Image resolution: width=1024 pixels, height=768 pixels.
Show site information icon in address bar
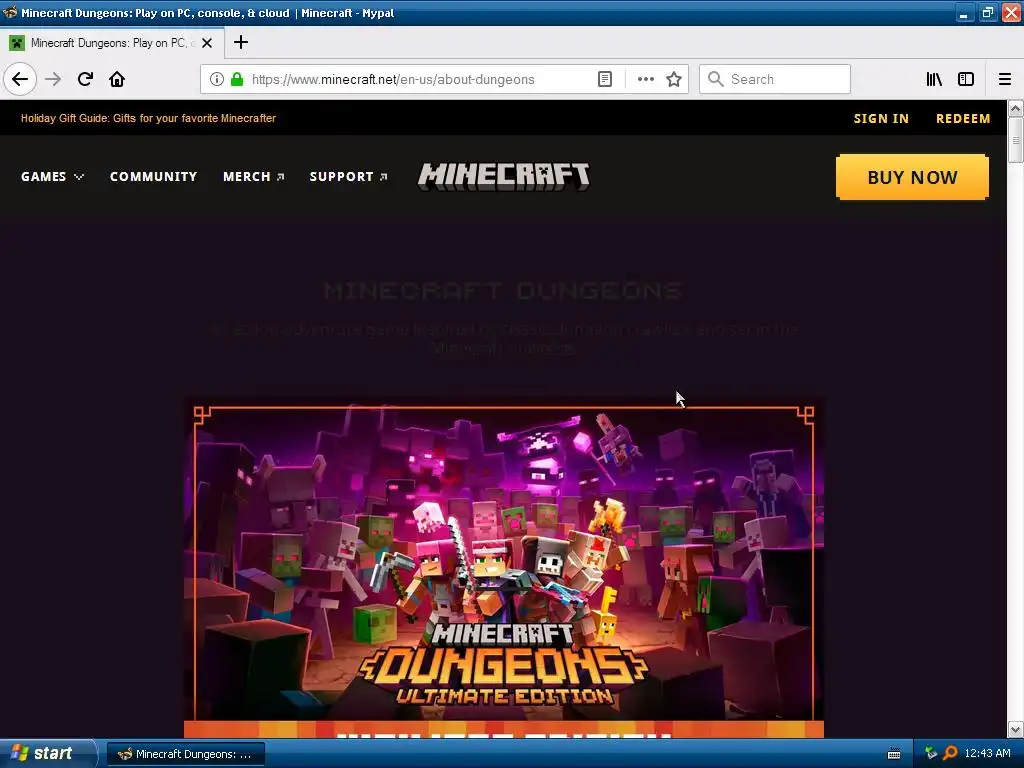217,79
